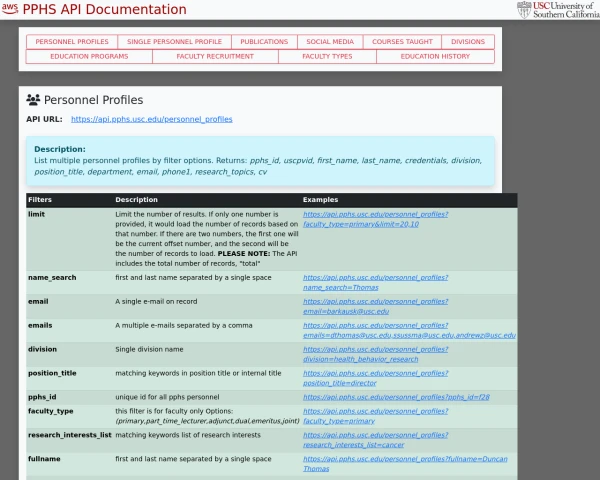Open the name_search=Thomas example link

tap(375, 282)
